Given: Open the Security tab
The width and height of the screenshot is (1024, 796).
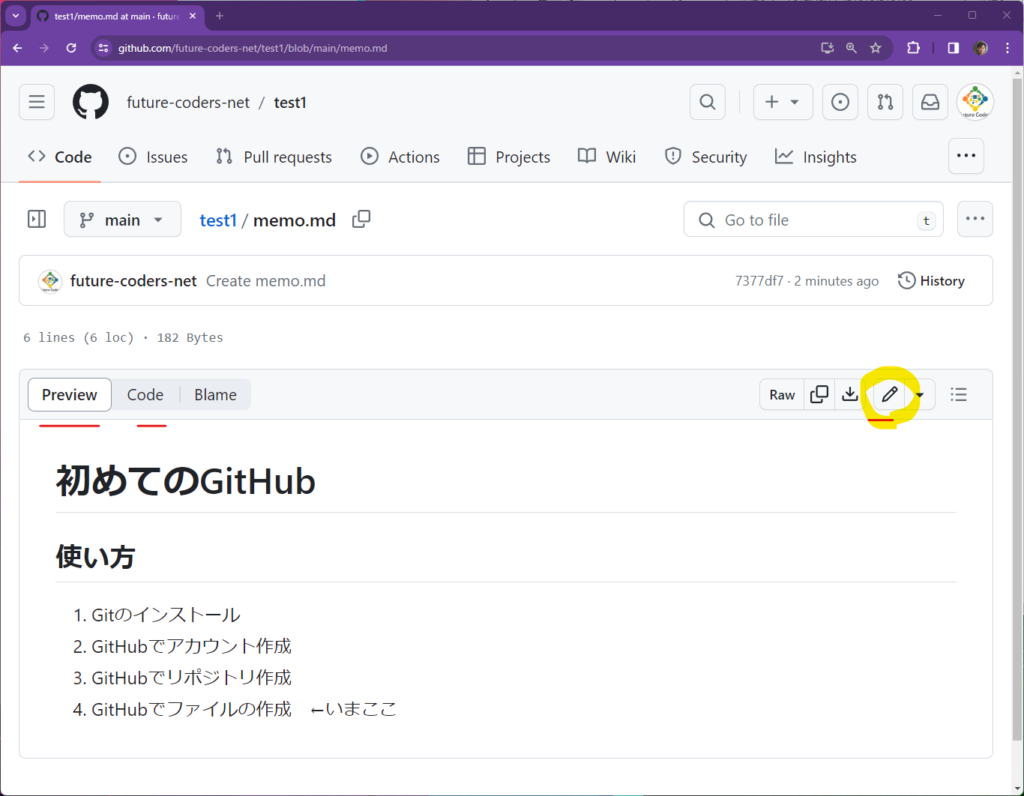Looking at the screenshot, I should point(705,157).
